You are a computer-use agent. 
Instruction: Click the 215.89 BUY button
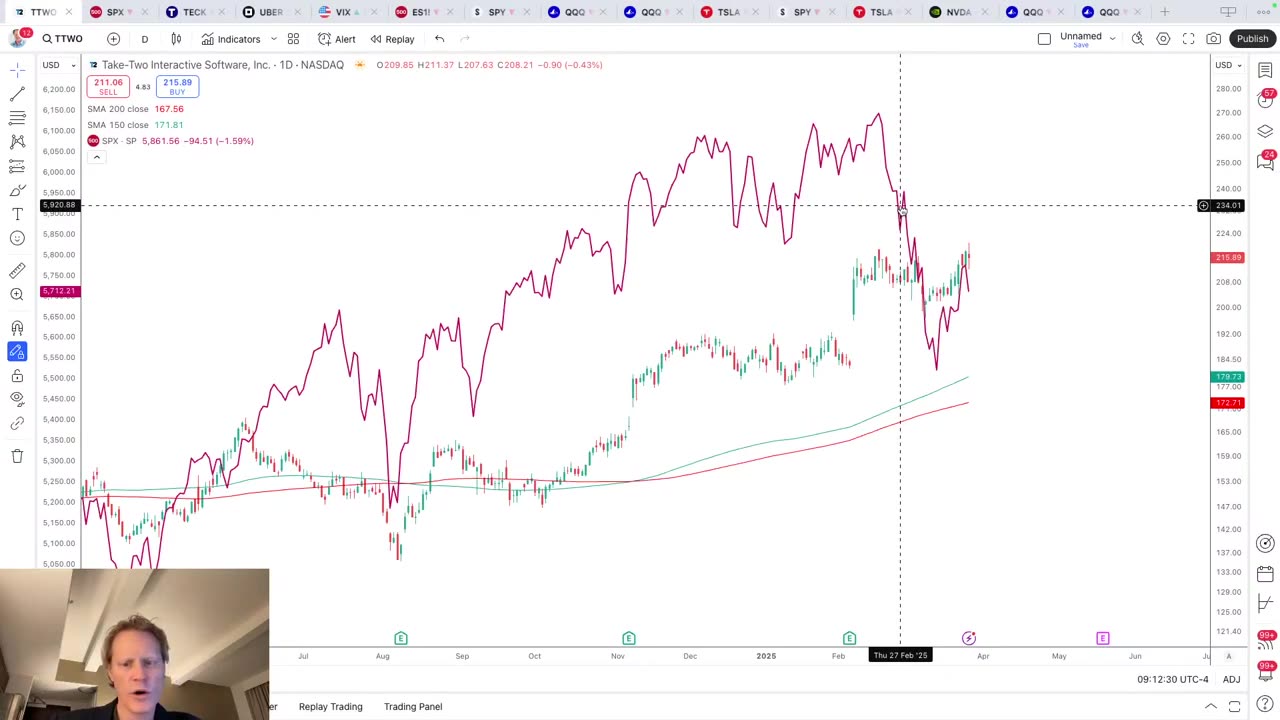(177, 87)
